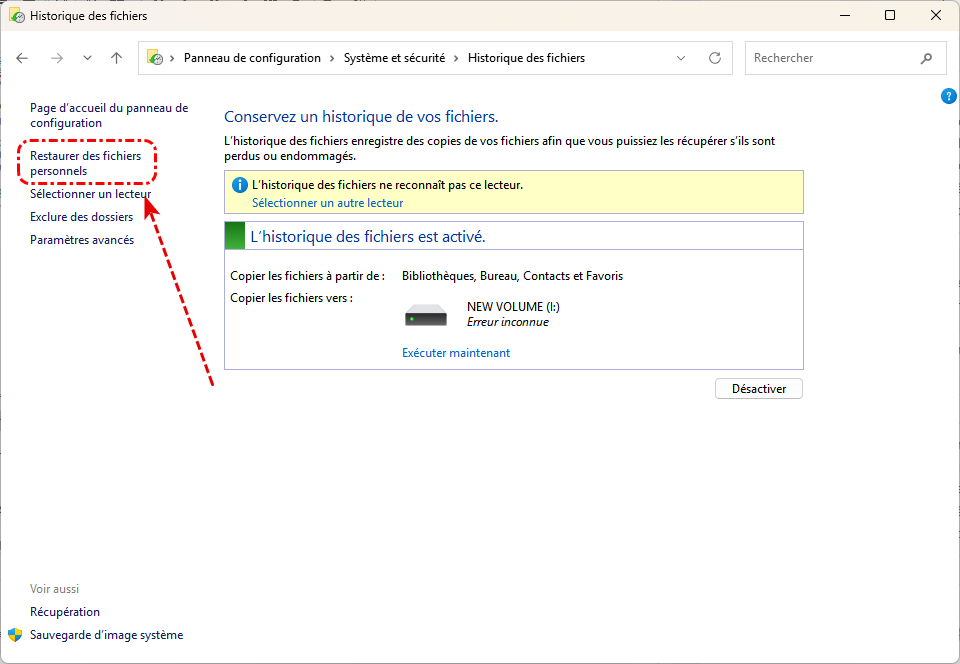Select Système et sécurité breadcrumb
Viewport: 960px width, 664px height.
(x=397, y=58)
